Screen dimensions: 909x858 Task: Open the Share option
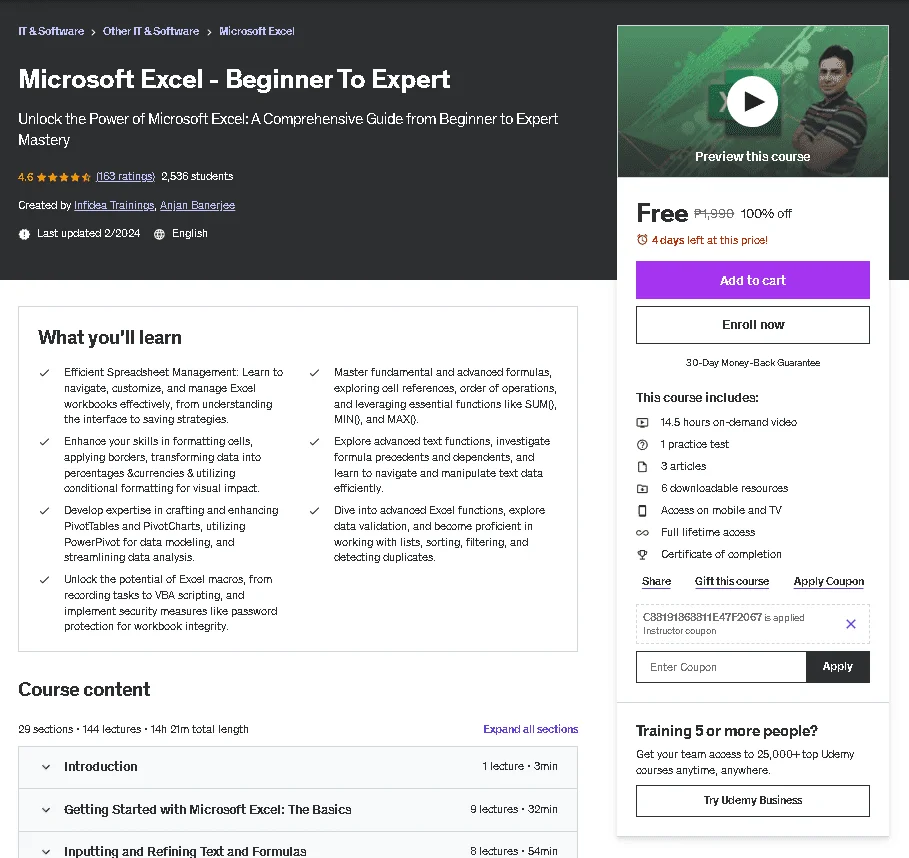(x=656, y=581)
